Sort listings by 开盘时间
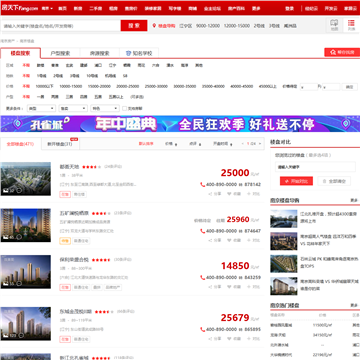This screenshot has width=360, height=360. [x=223, y=144]
